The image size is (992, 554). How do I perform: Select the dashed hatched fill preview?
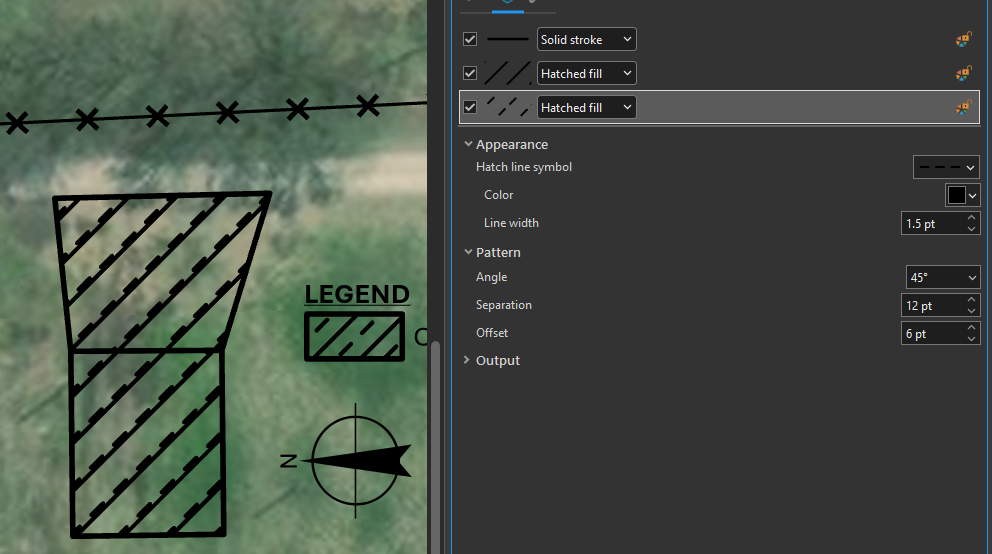(507, 108)
